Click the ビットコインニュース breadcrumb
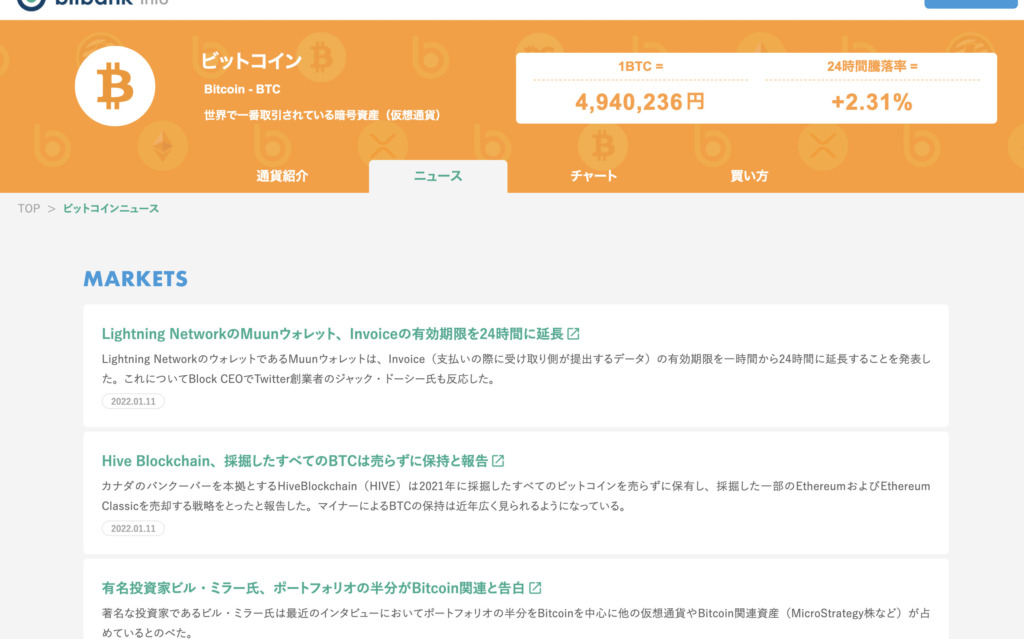 coord(111,208)
